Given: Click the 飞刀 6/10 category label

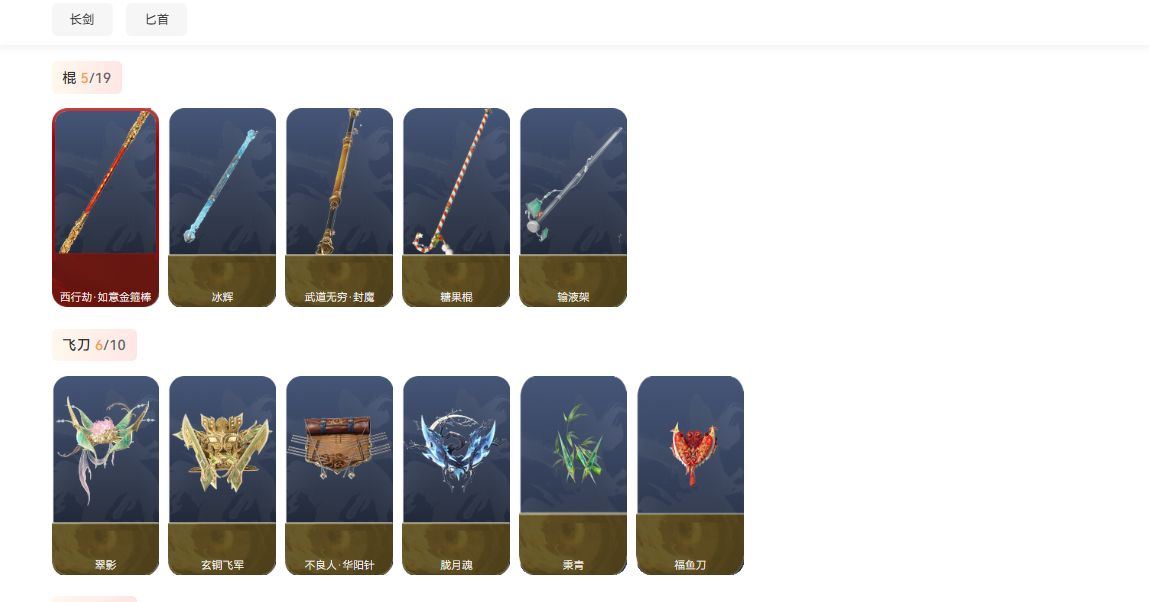Looking at the screenshot, I should tap(94, 345).
